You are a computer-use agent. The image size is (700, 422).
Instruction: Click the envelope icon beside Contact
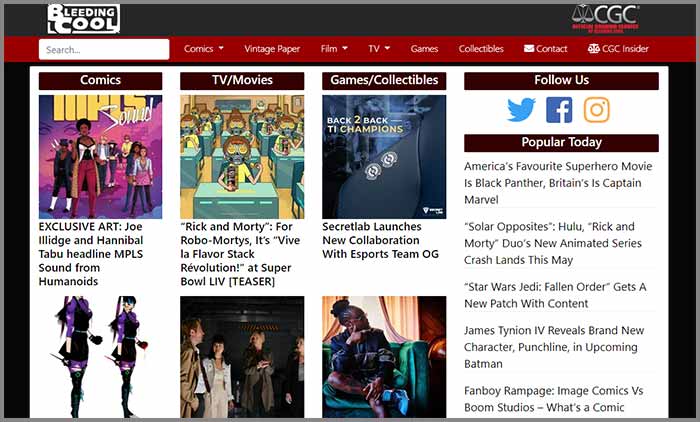click(x=529, y=48)
